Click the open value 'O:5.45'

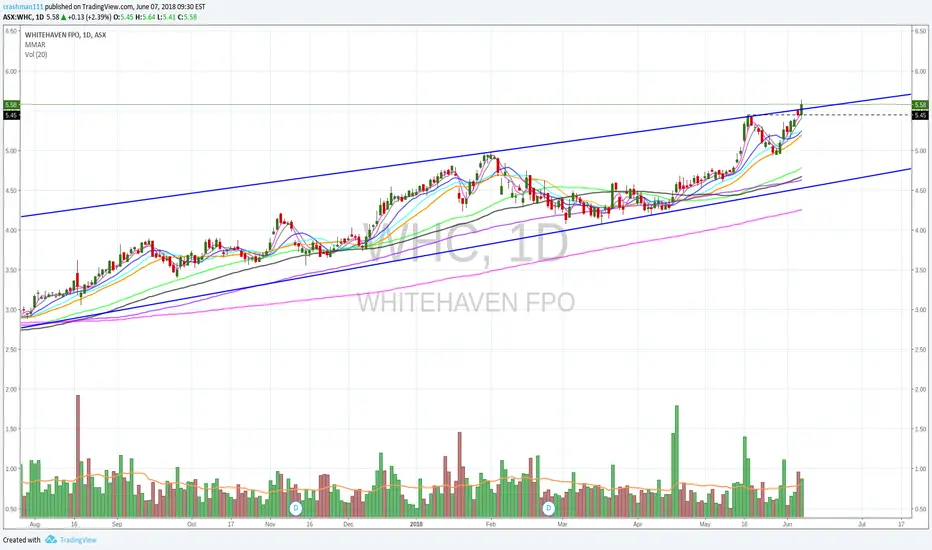point(125,17)
